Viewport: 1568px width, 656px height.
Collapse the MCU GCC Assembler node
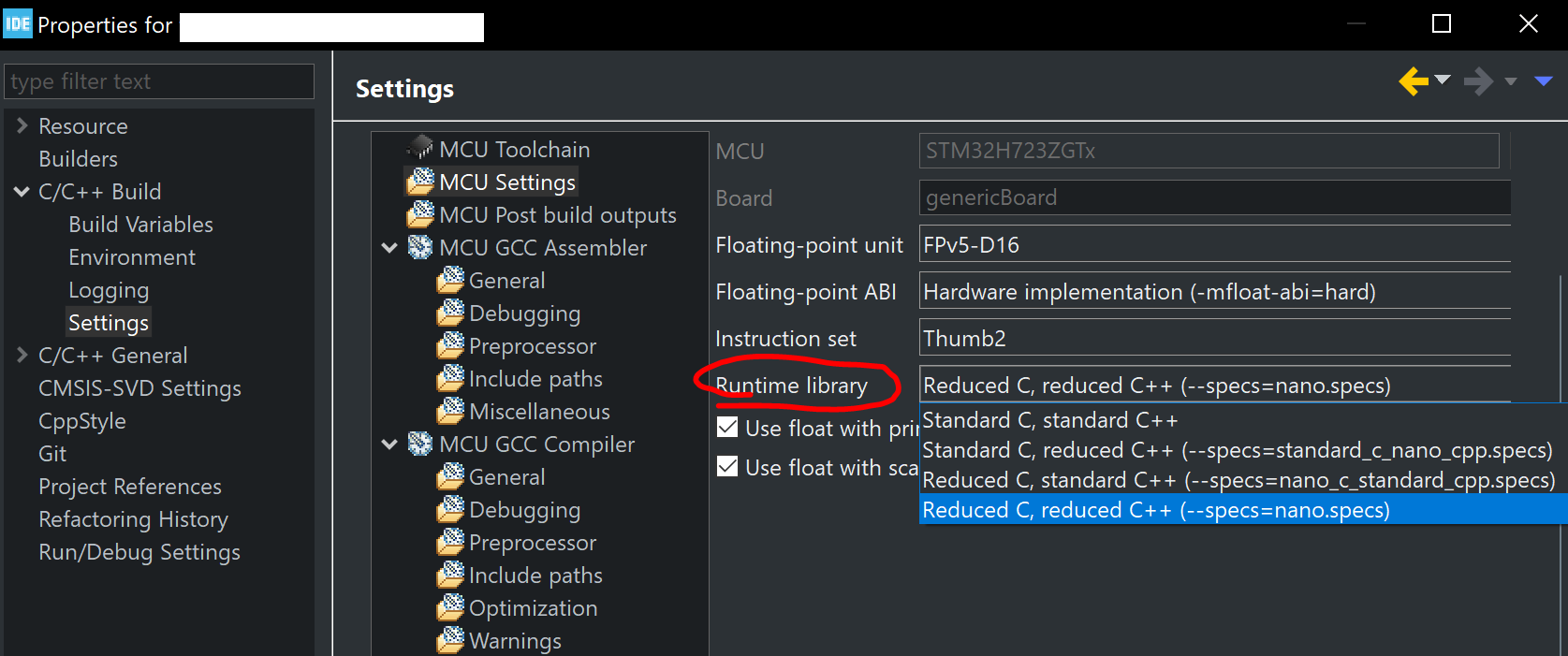coord(390,247)
